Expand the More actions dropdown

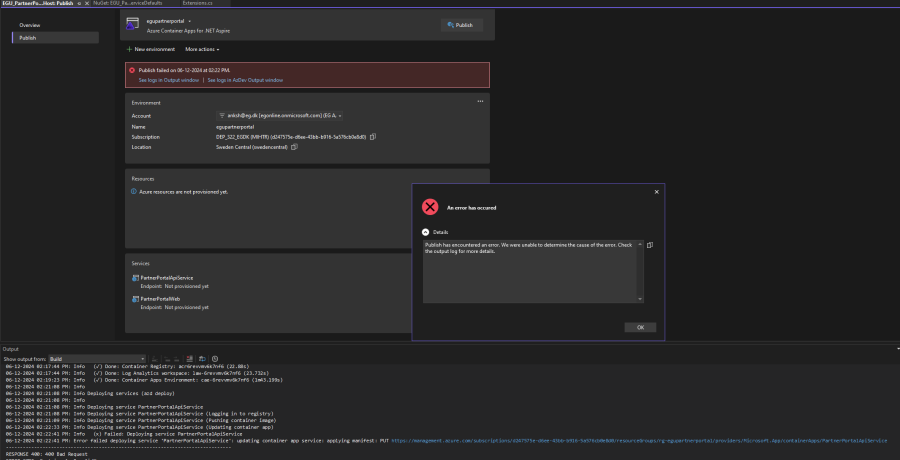201,49
